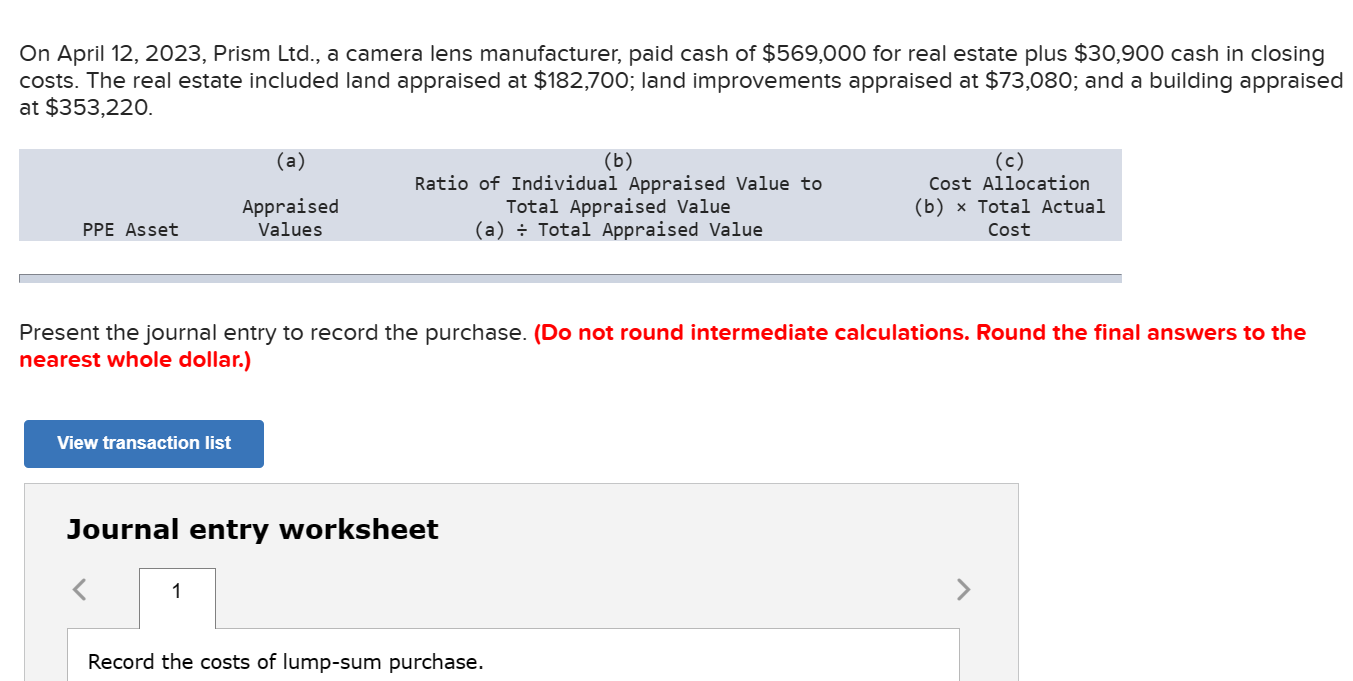The width and height of the screenshot is (1353, 681).
Task: Select the Journal entry worksheet title
Action: pyautogui.click(x=252, y=529)
